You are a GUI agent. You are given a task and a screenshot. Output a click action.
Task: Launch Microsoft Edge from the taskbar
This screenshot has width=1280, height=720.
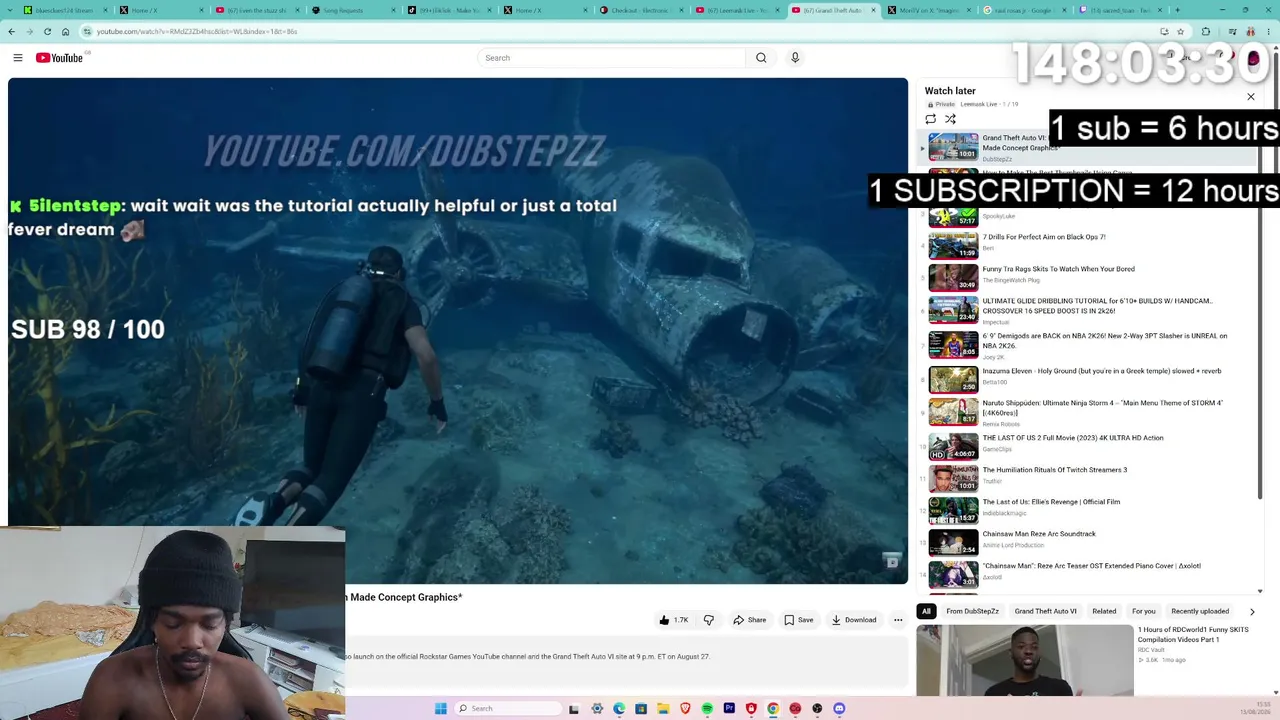tap(619, 708)
